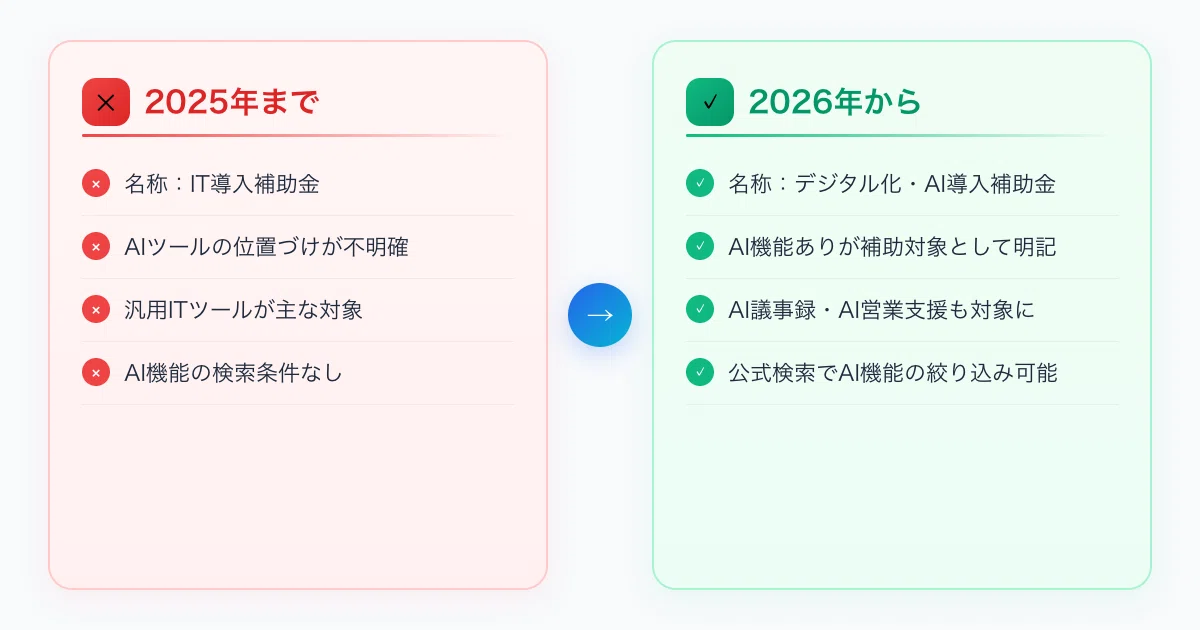This screenshot has height=630, width=1200.
Task: Click the text AIツールの位置づけが不明確
Action: 266,247
